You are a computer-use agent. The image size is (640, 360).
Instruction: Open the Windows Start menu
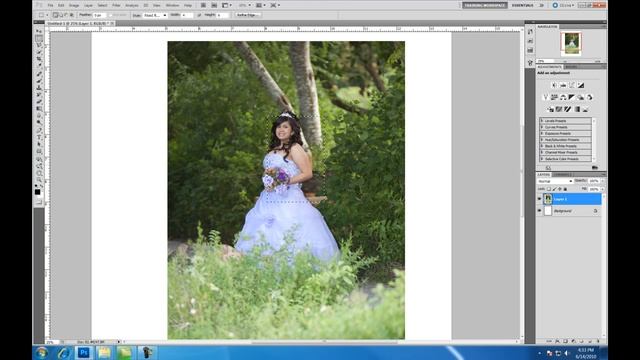(42, 353)
